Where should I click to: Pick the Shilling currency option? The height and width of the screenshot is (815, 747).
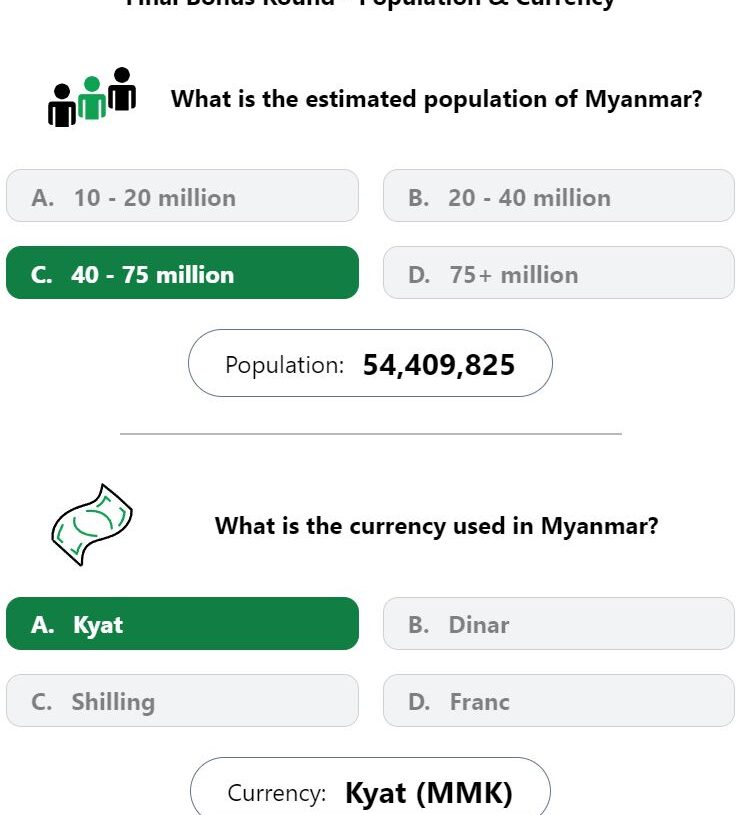coord(182,701)
